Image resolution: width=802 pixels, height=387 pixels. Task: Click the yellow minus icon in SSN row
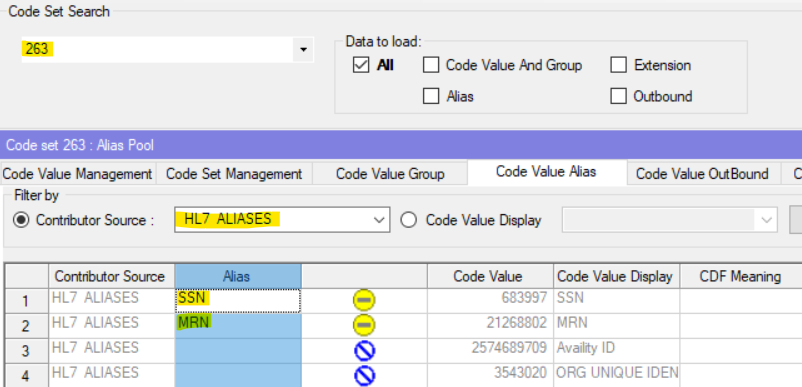pyautogui.click(x=364, y=301)
